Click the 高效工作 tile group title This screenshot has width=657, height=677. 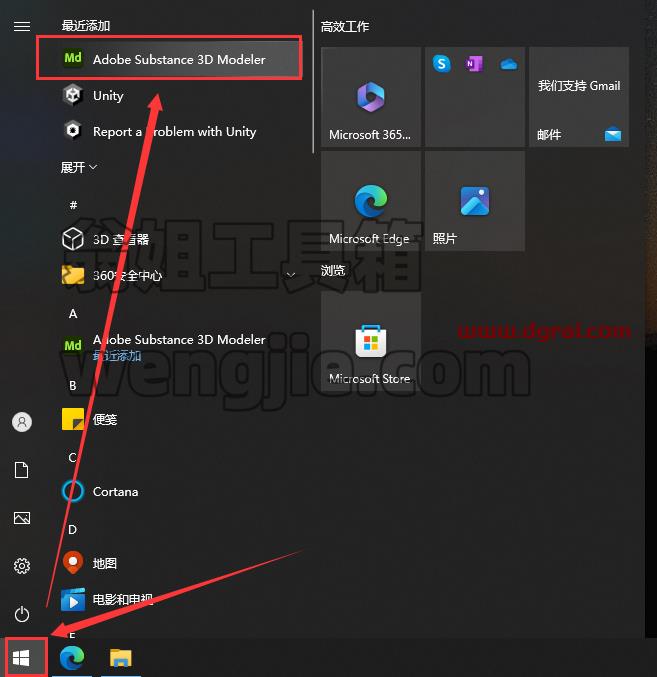[344, 27]
